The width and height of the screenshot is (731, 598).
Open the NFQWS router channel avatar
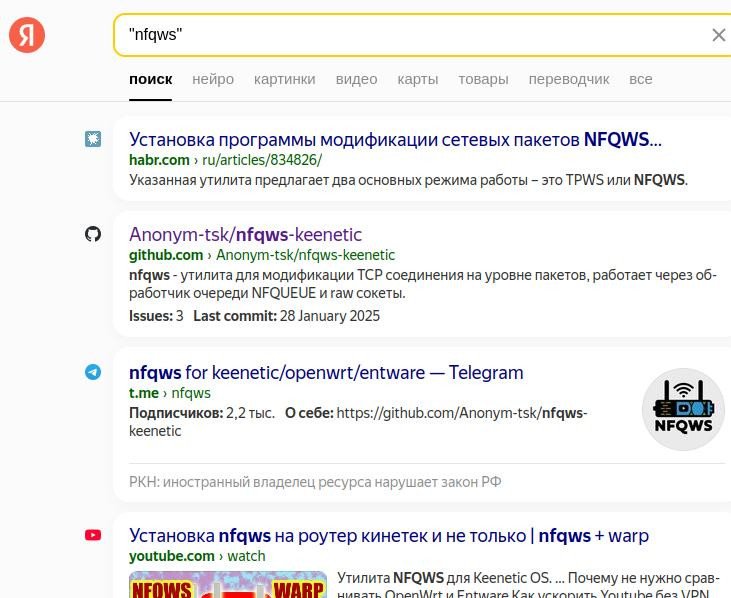683,409
